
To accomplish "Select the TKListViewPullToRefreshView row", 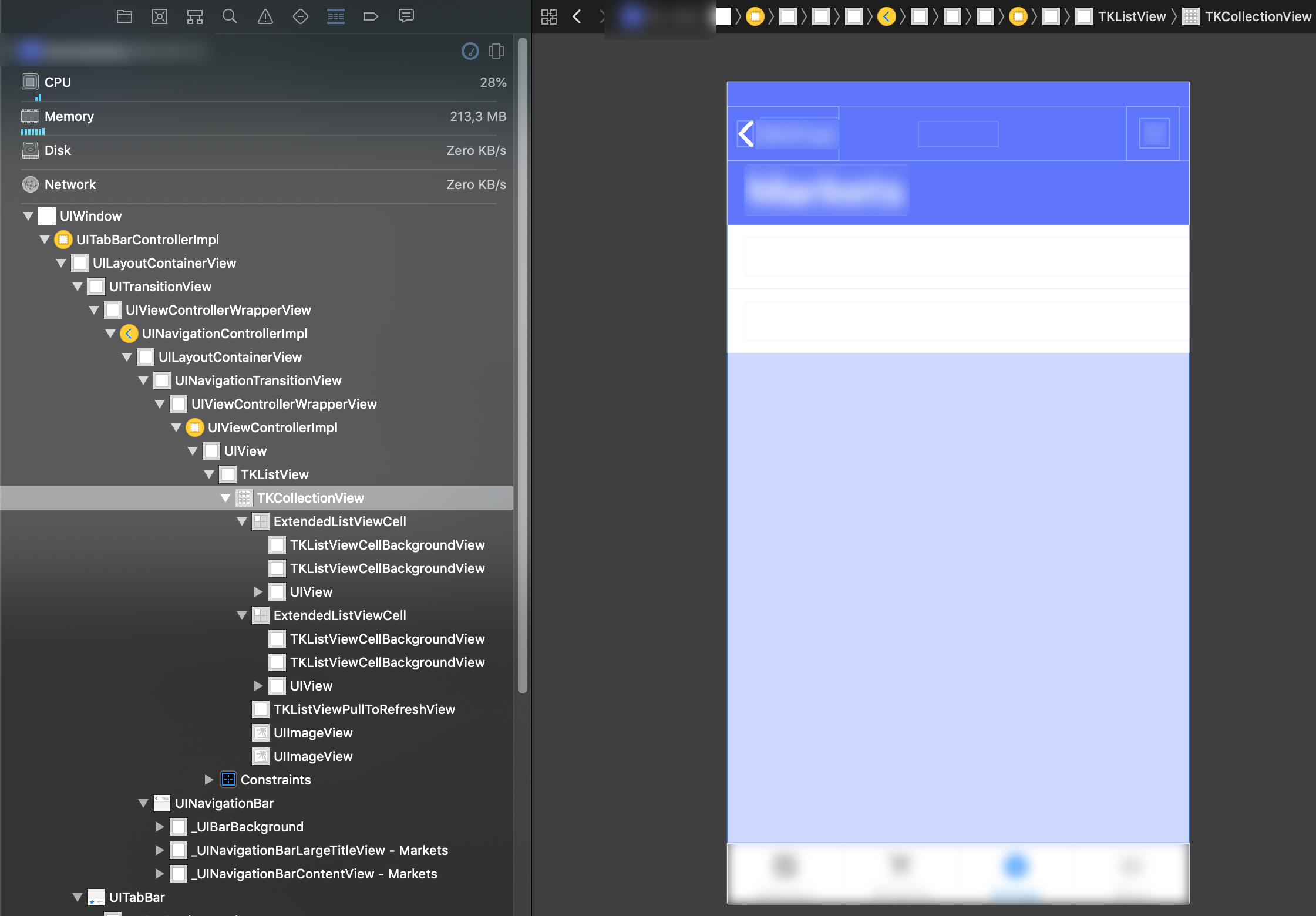I will [x=364, y=709].
